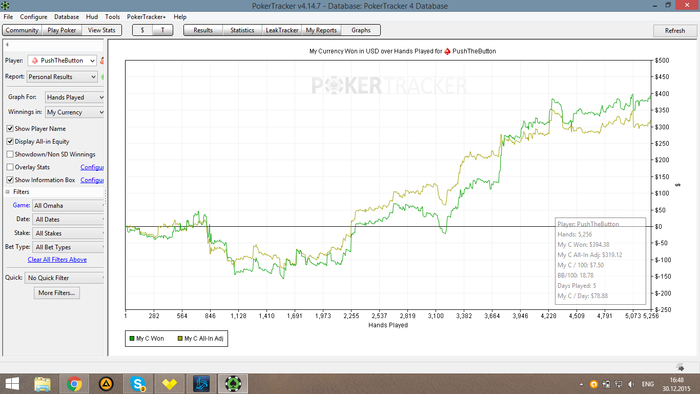This screenshot has height=394, width=700.
Task: Open the Help menu
Action: (x=180, y=17)
